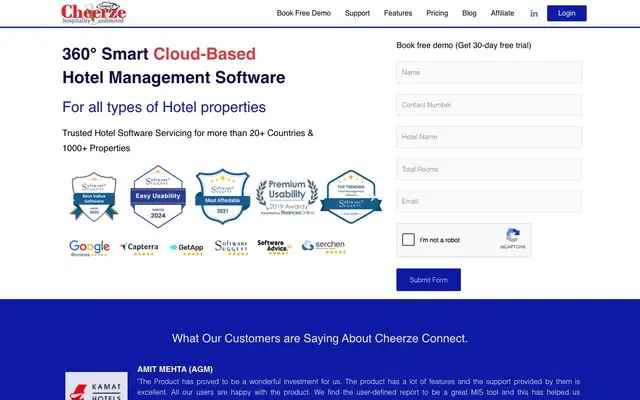Select the Top Trending hexagon badge
This screenshot has width=640, height=400.
pyautogui.click(x=351, y=197)
